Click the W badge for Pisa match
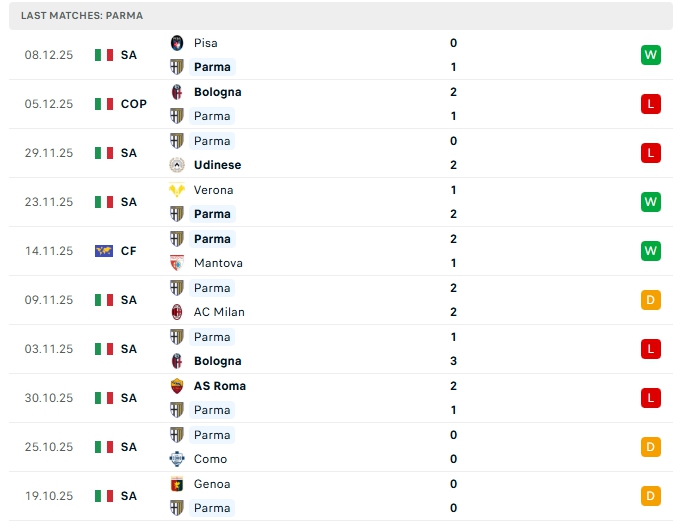 [x=651, y=55]
